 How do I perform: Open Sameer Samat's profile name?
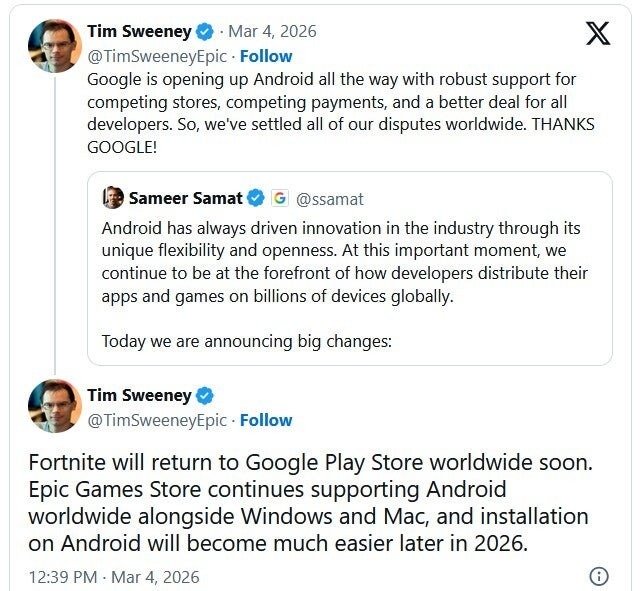pos(187,197)
